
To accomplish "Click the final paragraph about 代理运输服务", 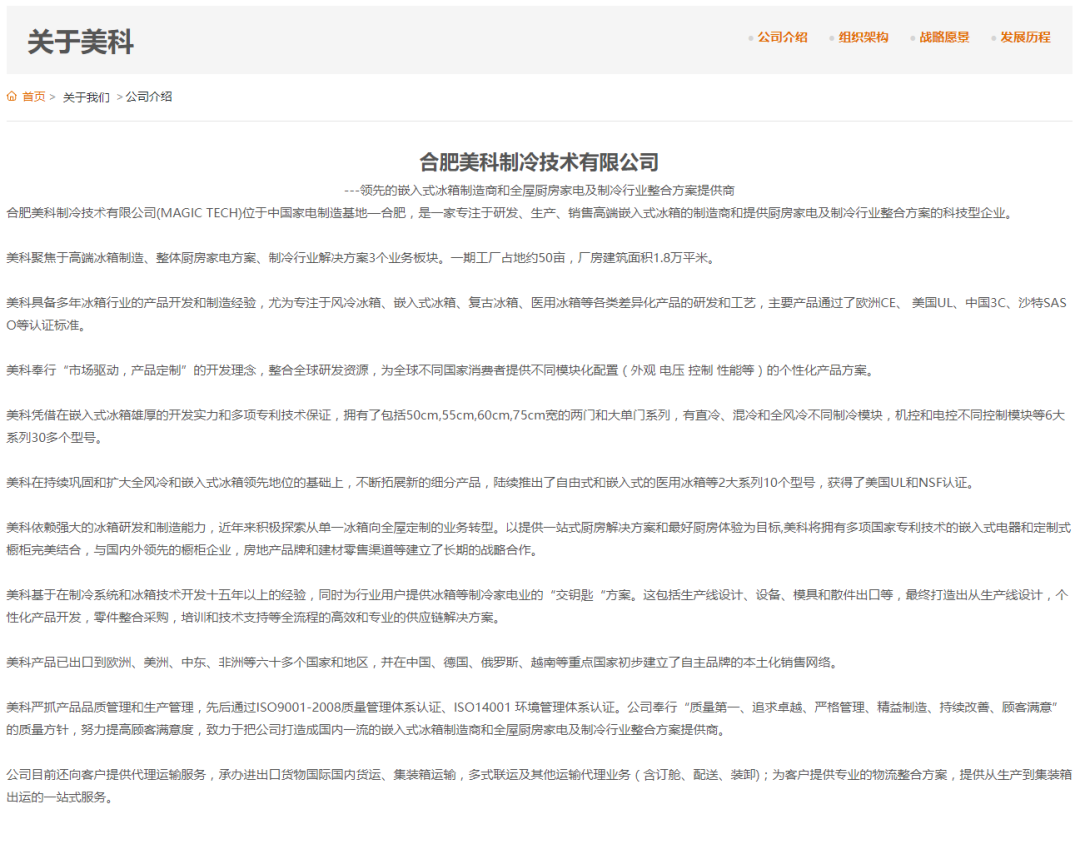I will pyautogui.click(x=539, y=785).
